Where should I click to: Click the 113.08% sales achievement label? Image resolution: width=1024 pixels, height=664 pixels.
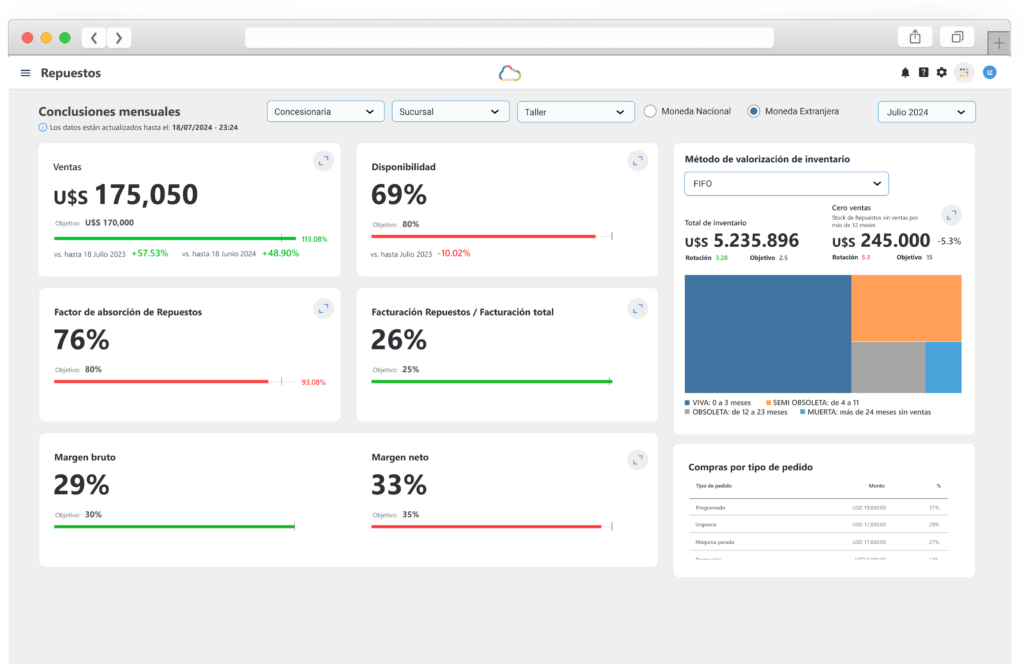pos(314,239)
